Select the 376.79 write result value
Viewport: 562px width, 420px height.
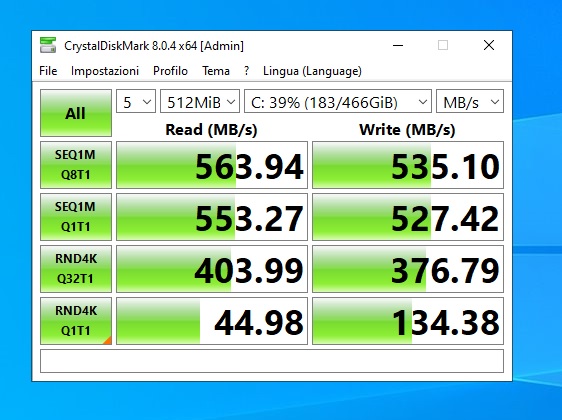point(408,269)
